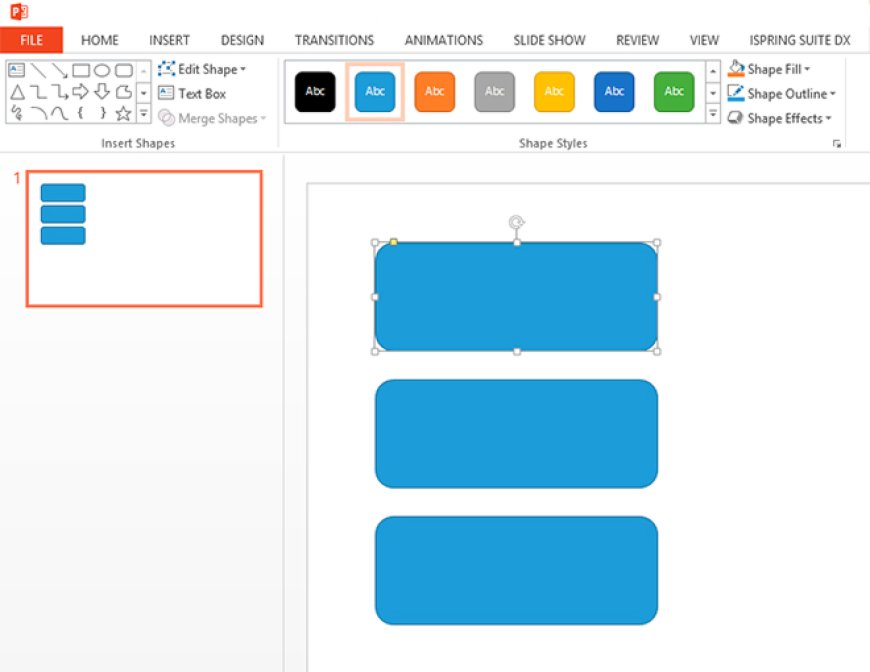Select the freeform scribble shape

16,113
